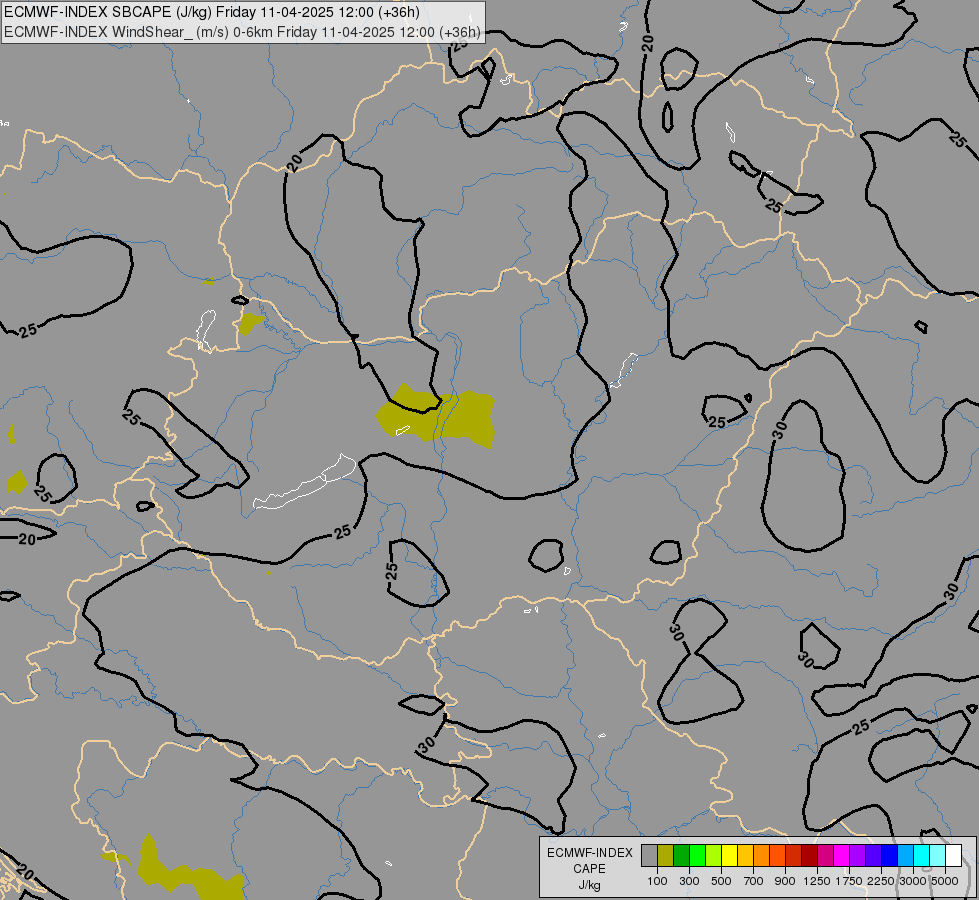Click the WindShear 0-6km title line
Screen dimensions: 979x900
(242, 32)
